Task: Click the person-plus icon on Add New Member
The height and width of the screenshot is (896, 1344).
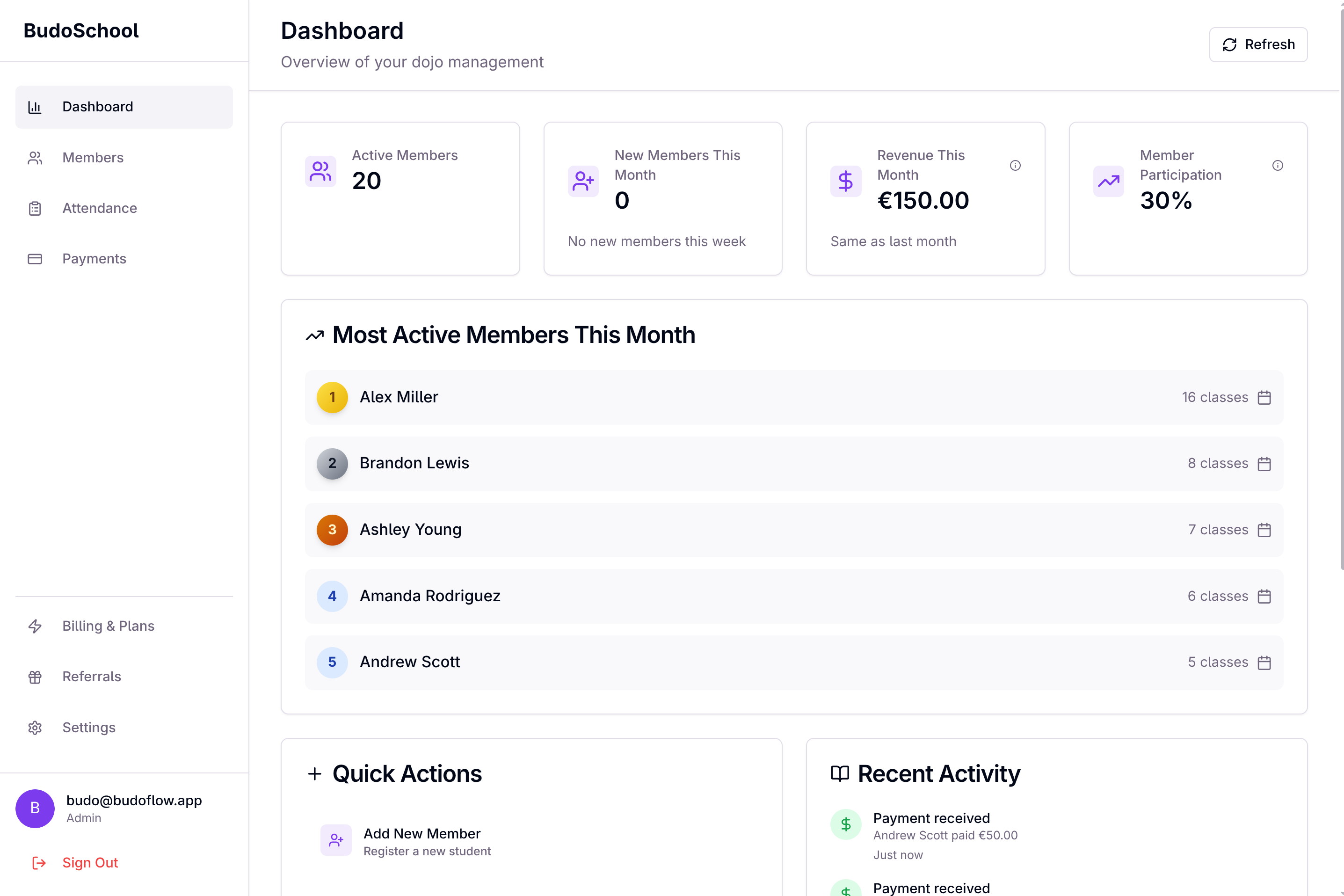Action: (336, 841)
